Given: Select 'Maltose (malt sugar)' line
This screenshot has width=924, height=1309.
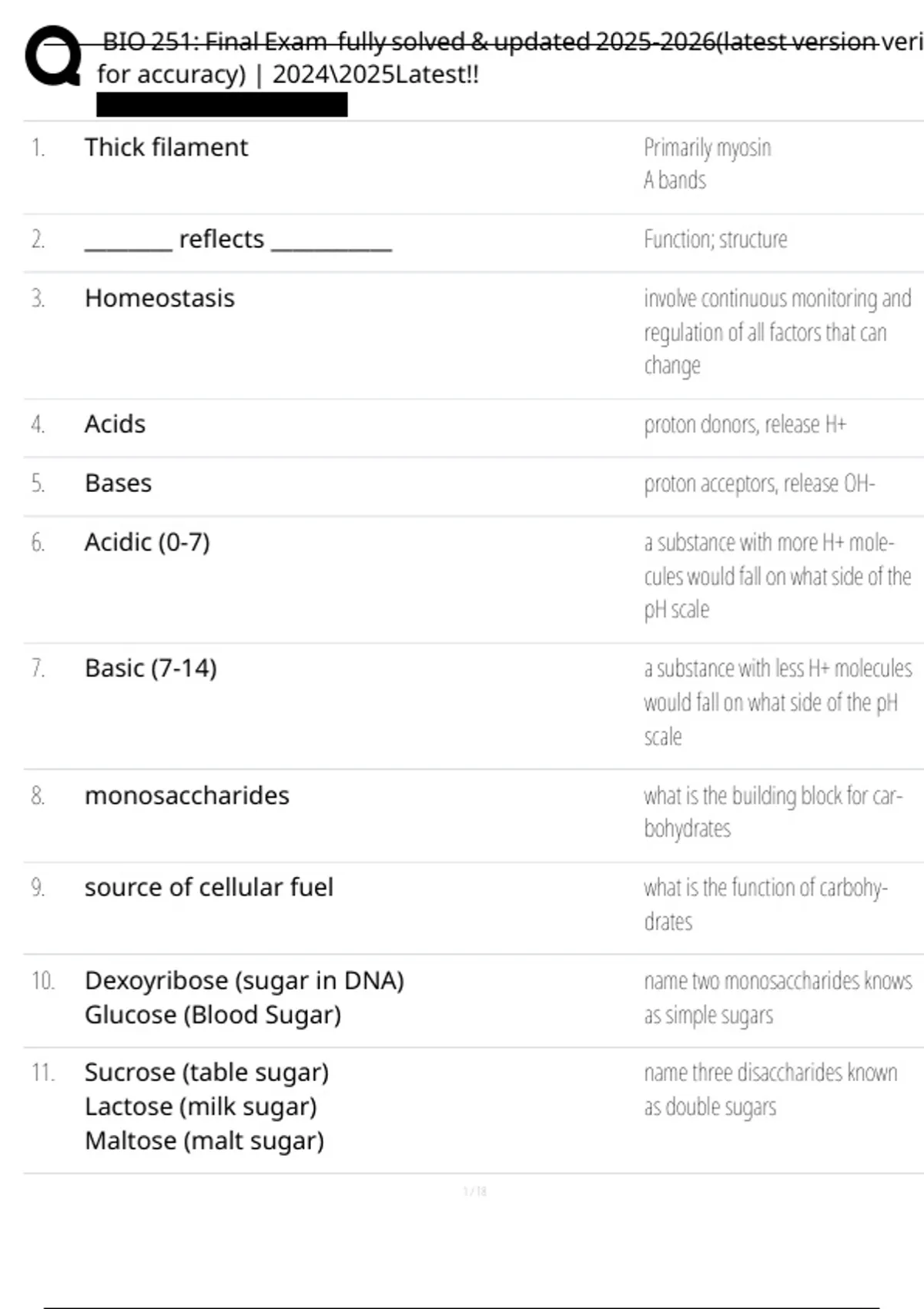Looking at the screenshot, I should point(204,1141).
